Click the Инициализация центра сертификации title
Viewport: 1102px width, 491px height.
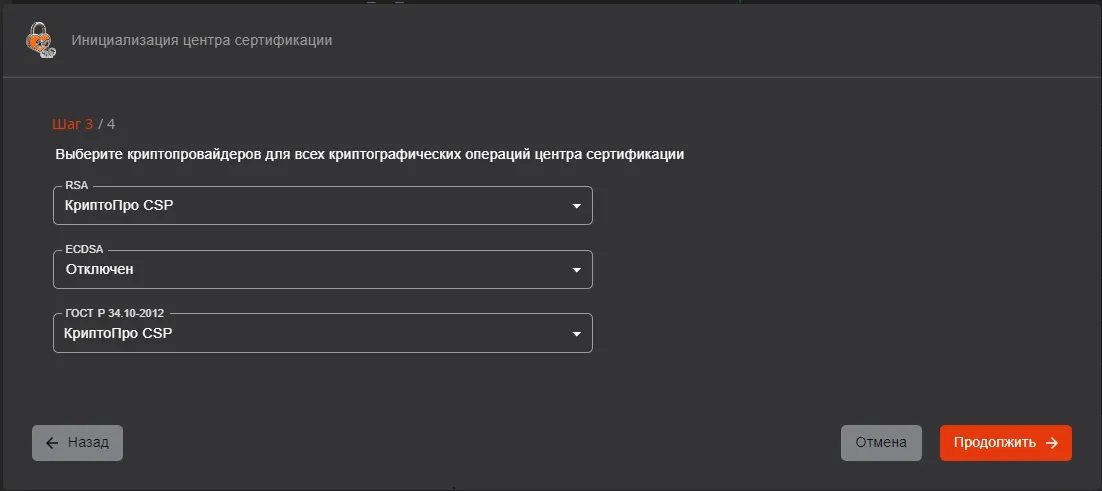tap(202, 40)
